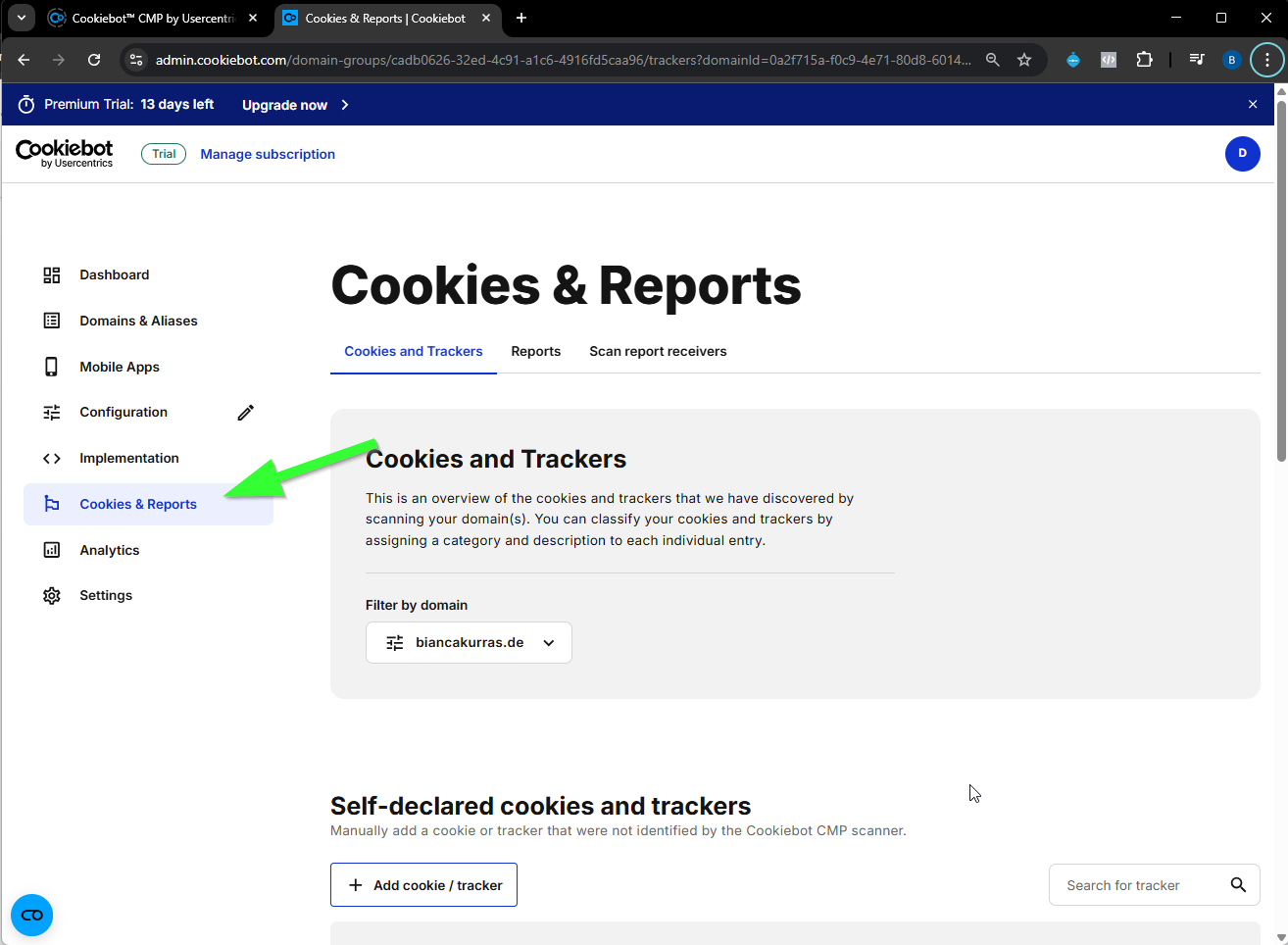Open Mobile Apps section
This screenshot has height=945, width=1288.
pos(120,367)
